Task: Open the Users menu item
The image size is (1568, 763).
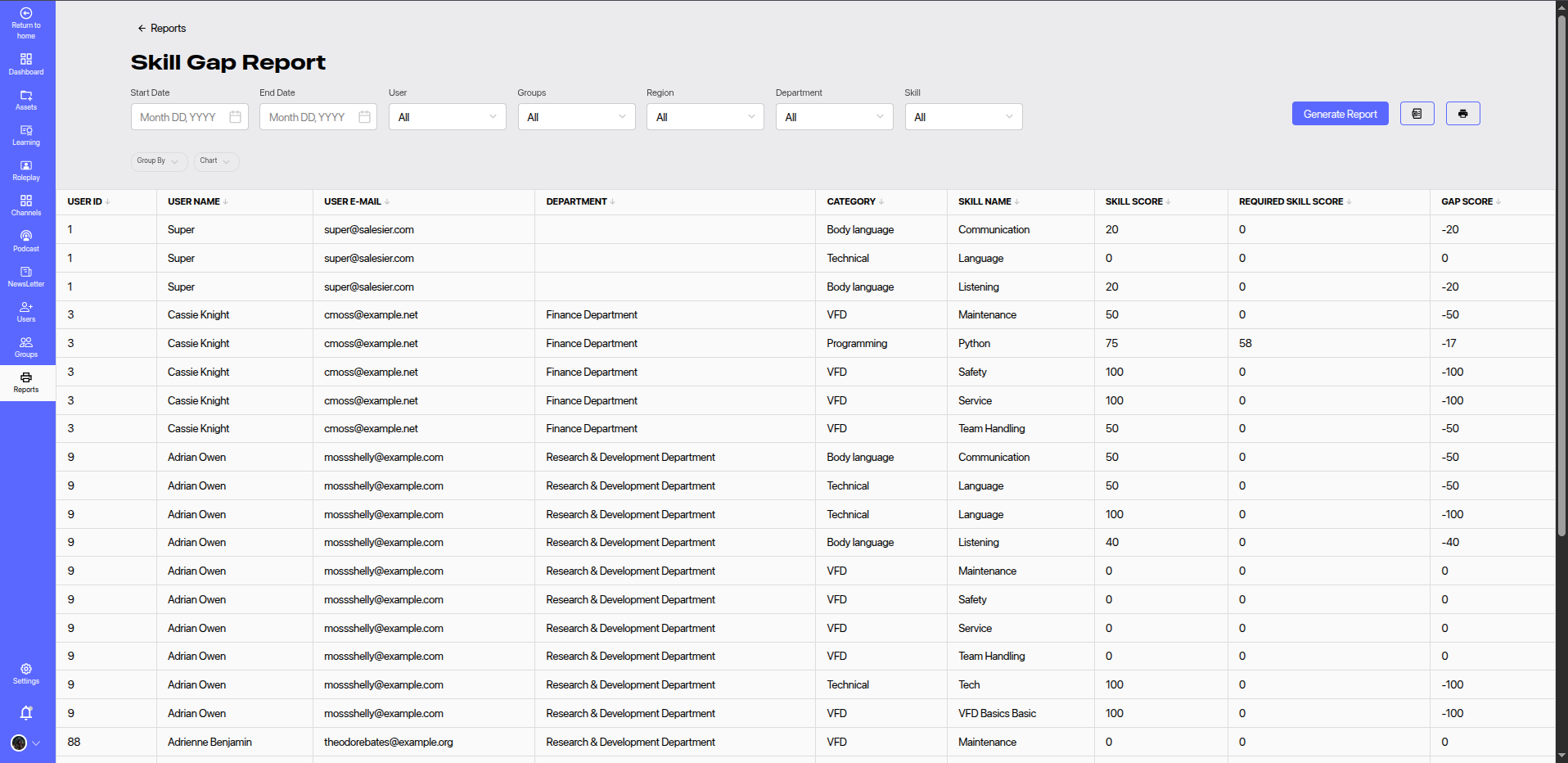Action: pyautogui.click(x=26, y=312)
